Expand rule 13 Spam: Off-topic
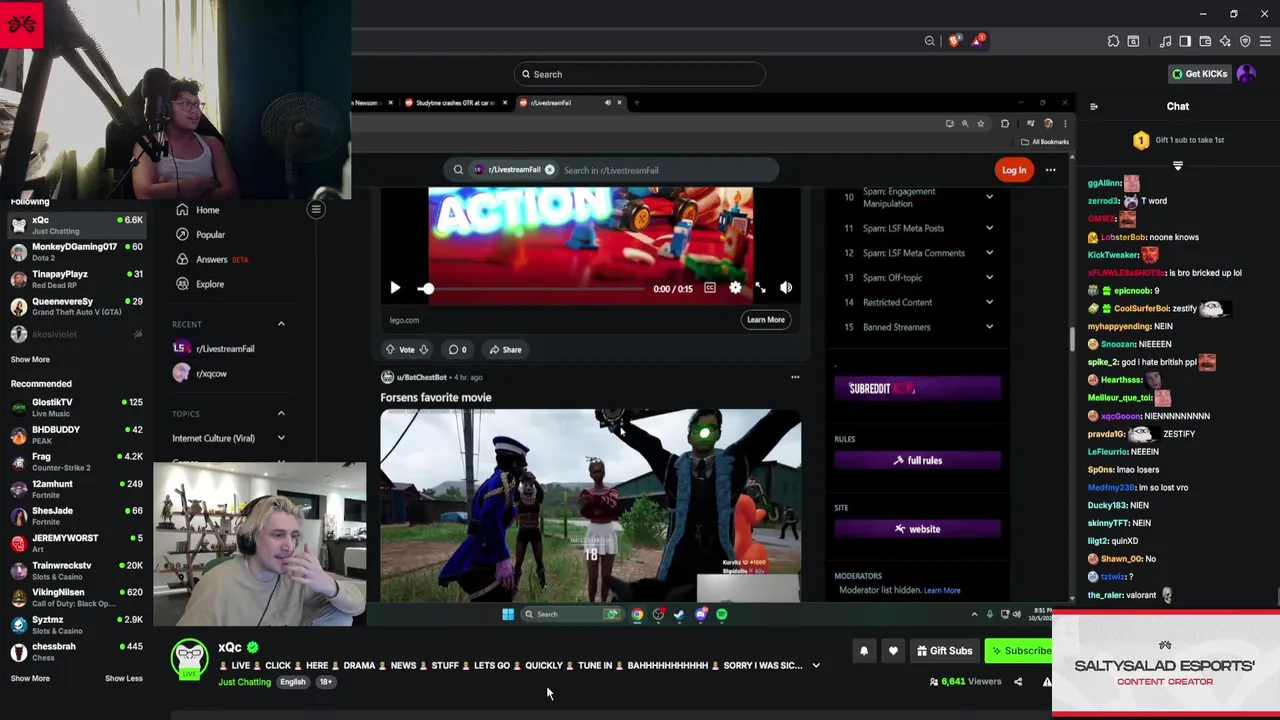1280x720 pixels. [989, 277]
